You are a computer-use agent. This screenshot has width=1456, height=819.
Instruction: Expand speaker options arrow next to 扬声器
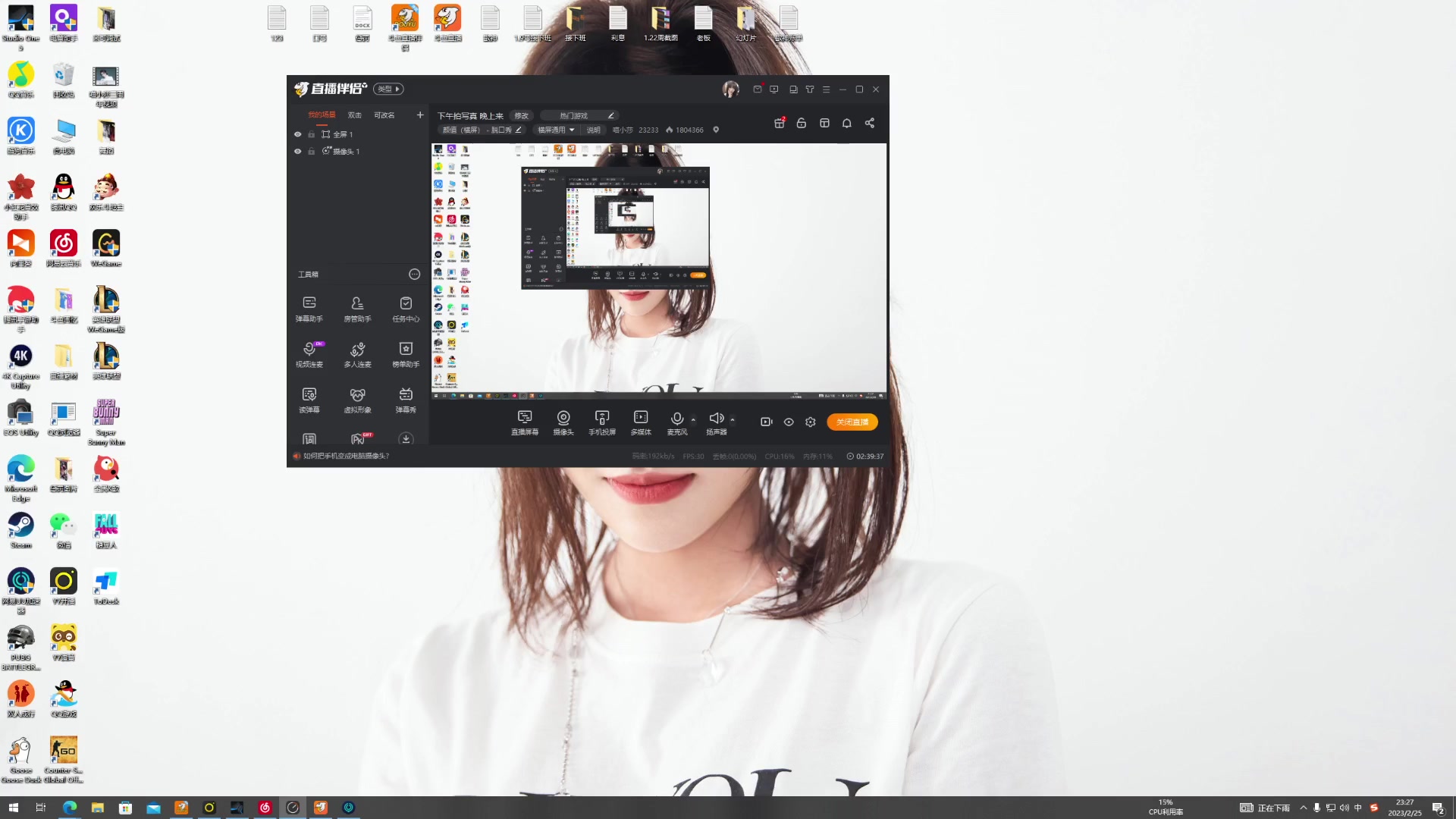click(x=733, y=419)
